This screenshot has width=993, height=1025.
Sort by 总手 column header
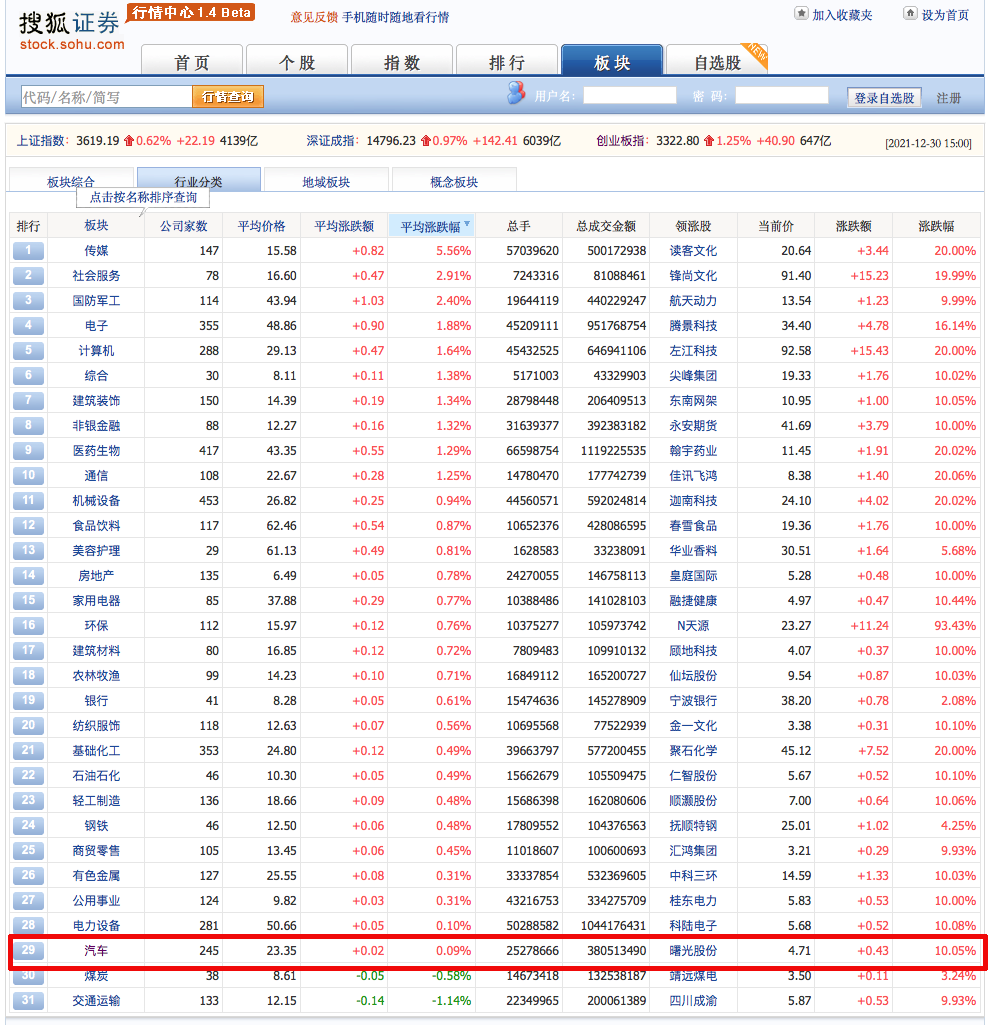tap(518, 226)
